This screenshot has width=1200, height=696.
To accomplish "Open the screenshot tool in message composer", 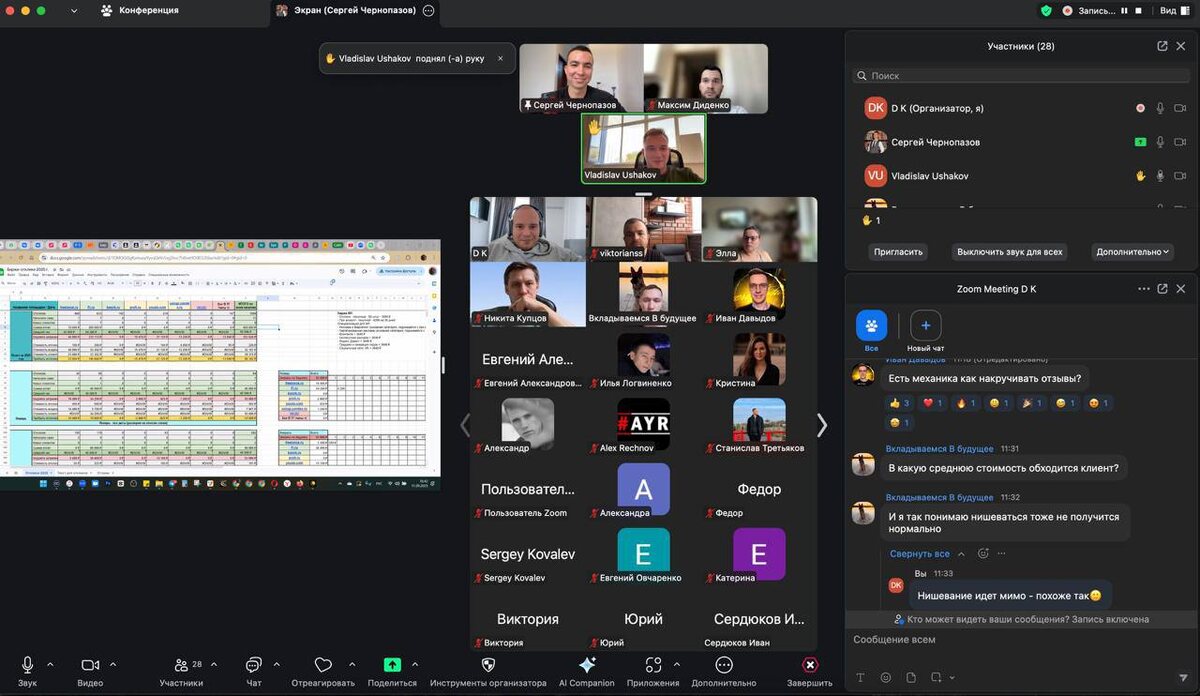I will (936, 678).
